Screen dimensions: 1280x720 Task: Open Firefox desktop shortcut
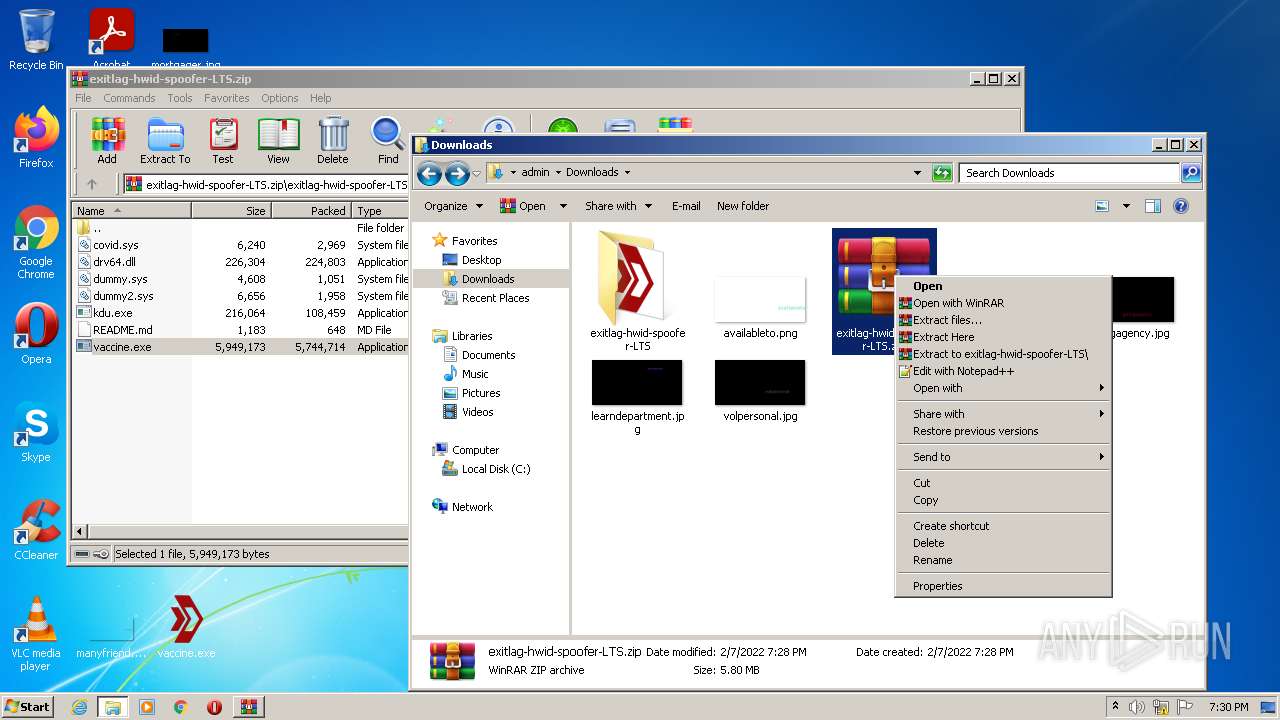(x=36, y=138)
